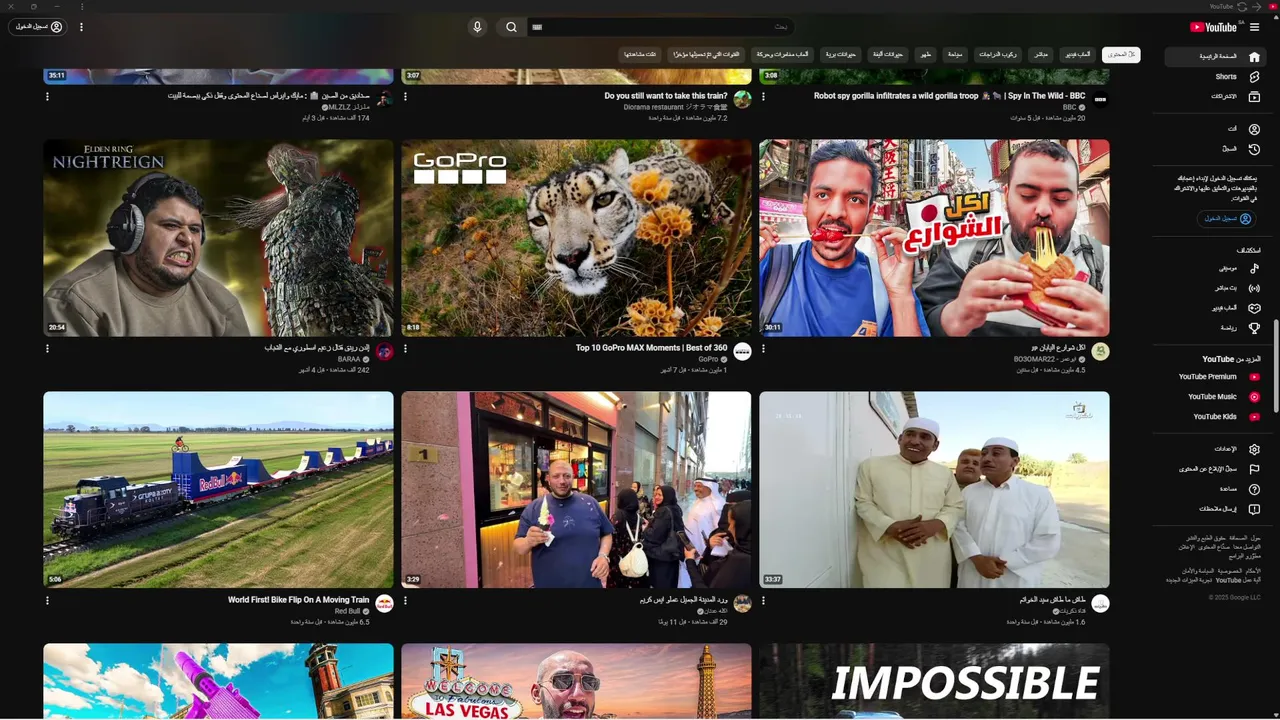The width and height of the screenshot is (1280, 720).
Task: Select the 'كل المحتوى' filter chip
Action: tap(1121, 54)
